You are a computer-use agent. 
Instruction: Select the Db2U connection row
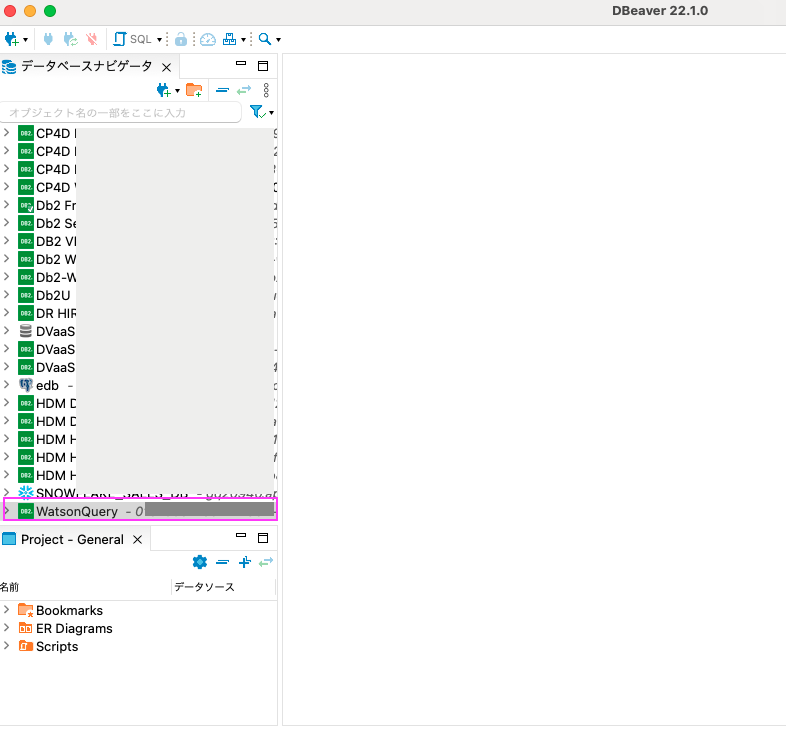139,296
